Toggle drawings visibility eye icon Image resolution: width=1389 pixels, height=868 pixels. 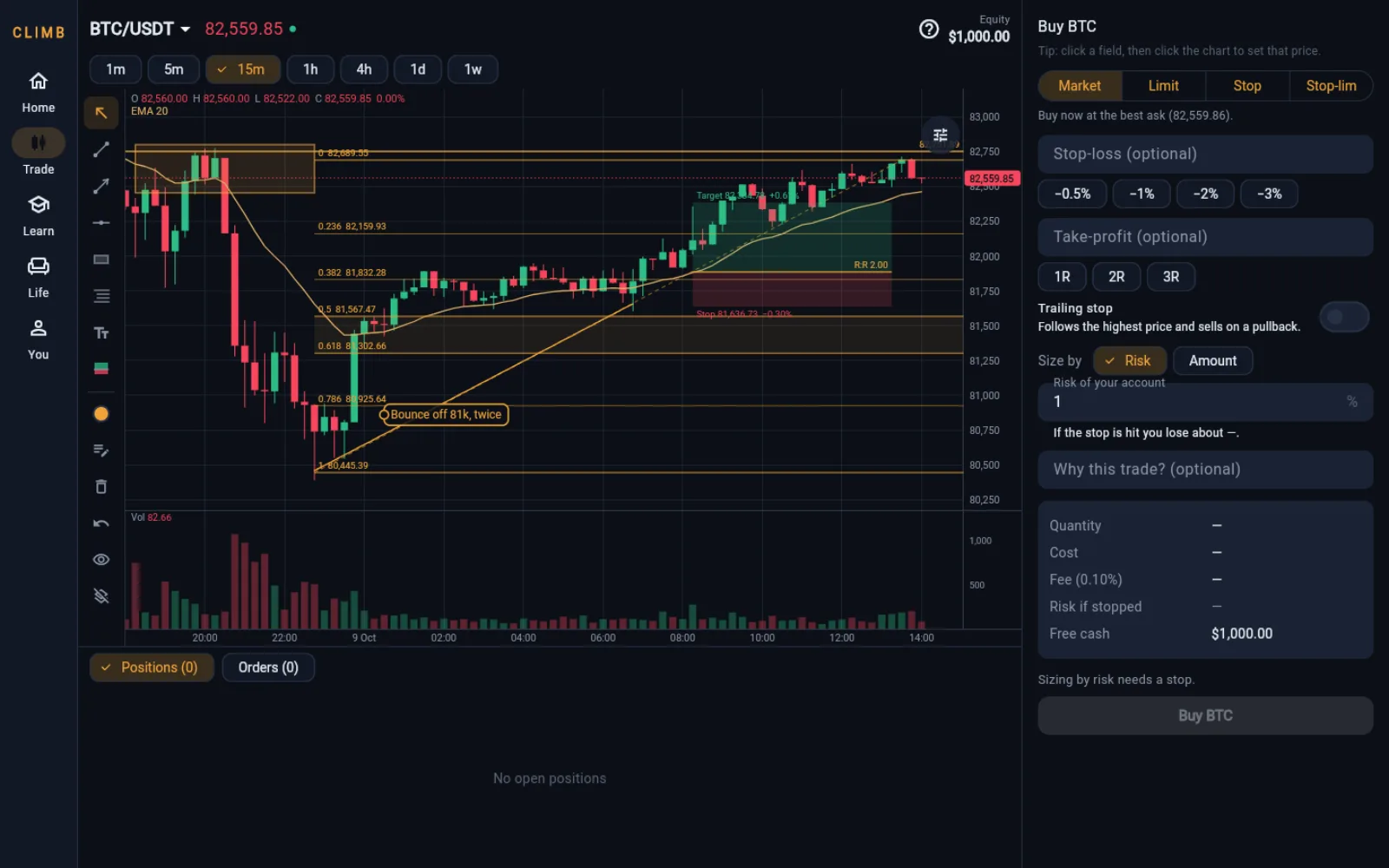(101, 559)
